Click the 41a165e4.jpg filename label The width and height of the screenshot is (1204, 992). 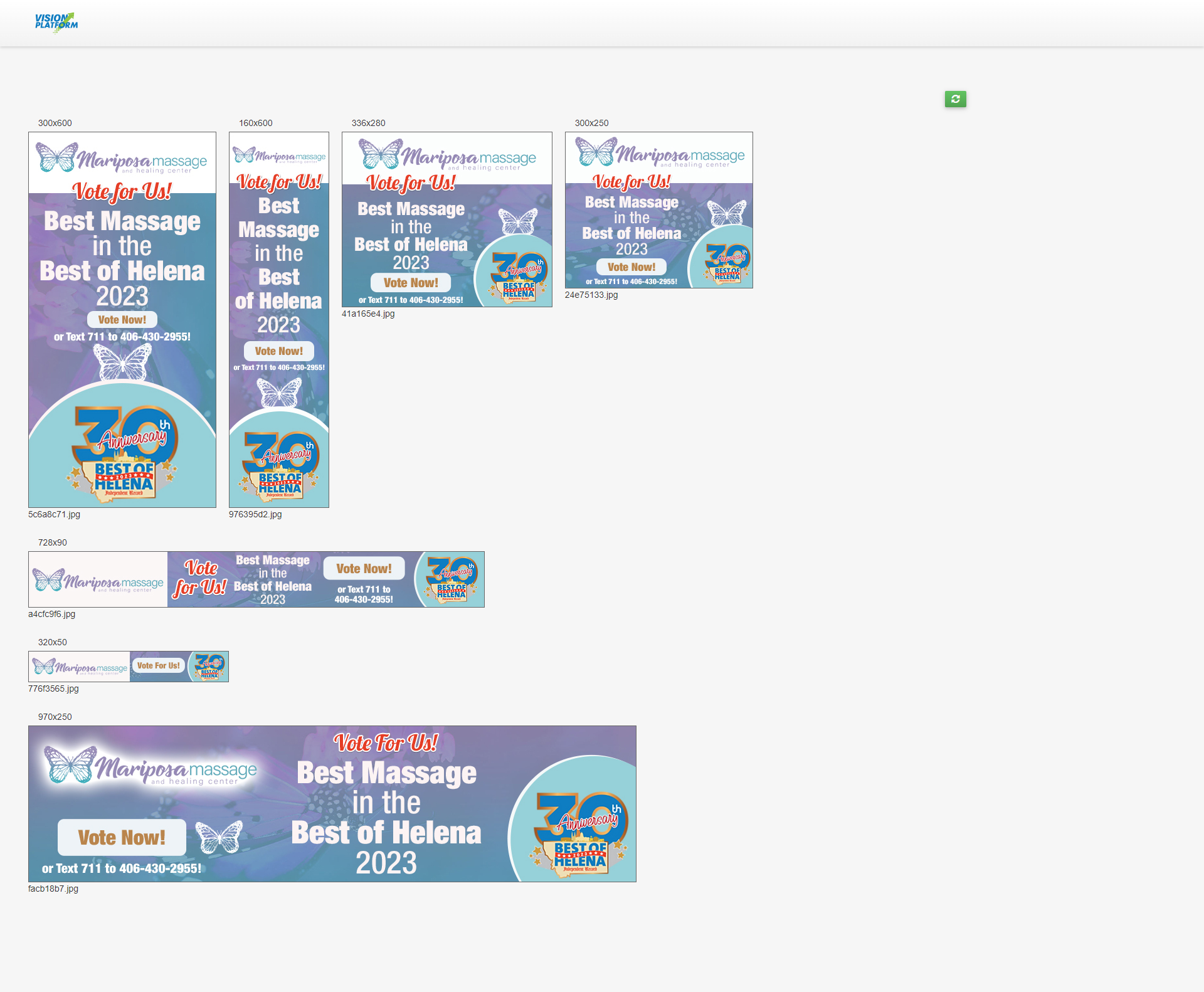[x=368, y=314]
